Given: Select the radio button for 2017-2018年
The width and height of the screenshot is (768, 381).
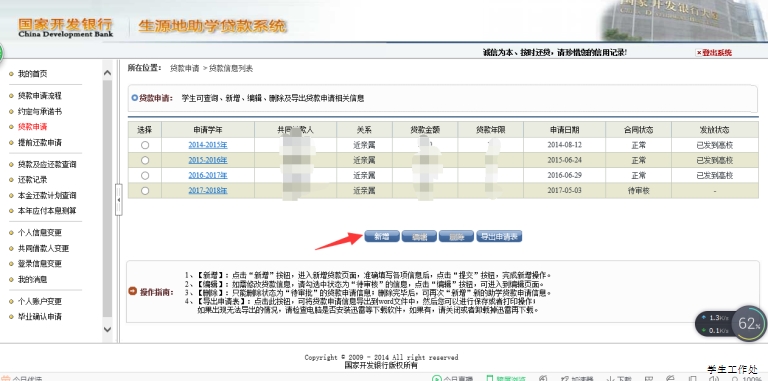Looking at the screenshot, I should pos(144,190).
